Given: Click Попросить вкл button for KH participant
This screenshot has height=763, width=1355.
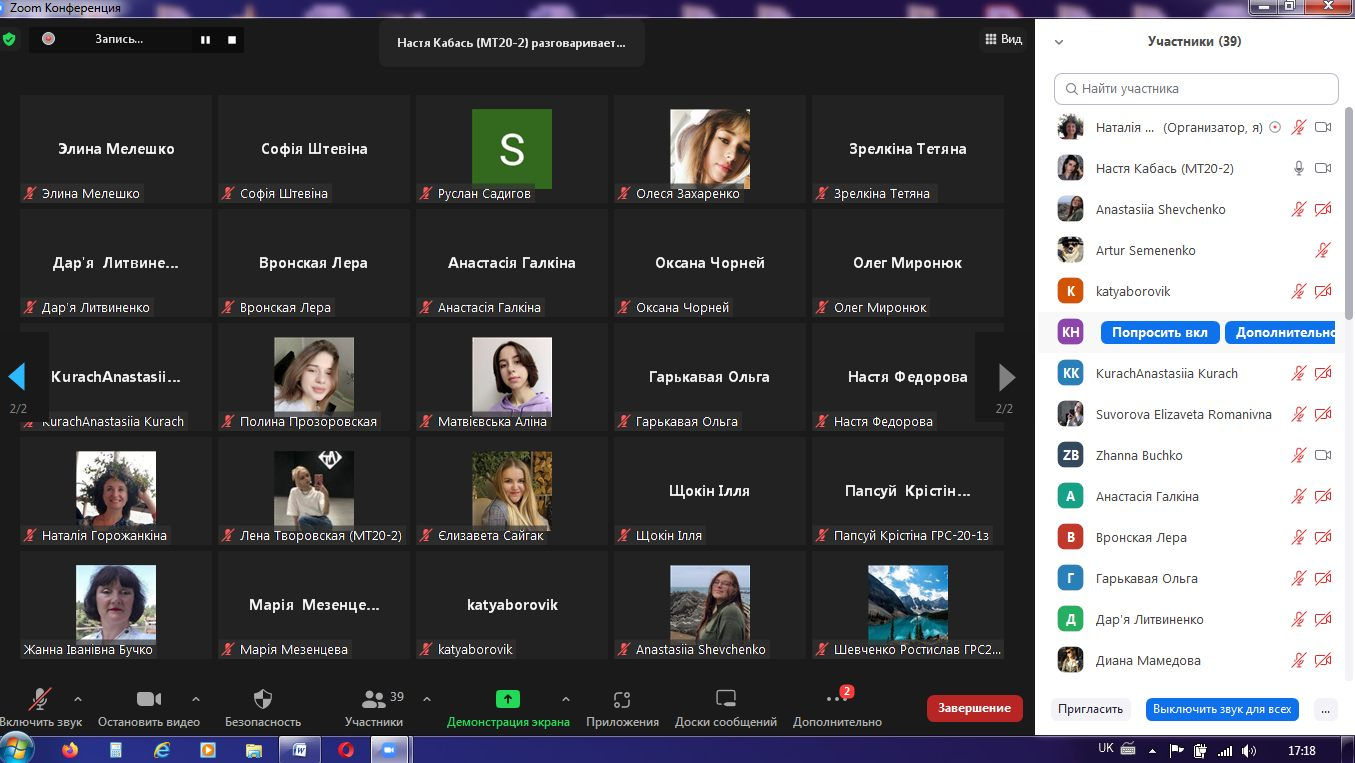Looking at the screenshot, I should pyautogui.click(x=1160, y=332).
